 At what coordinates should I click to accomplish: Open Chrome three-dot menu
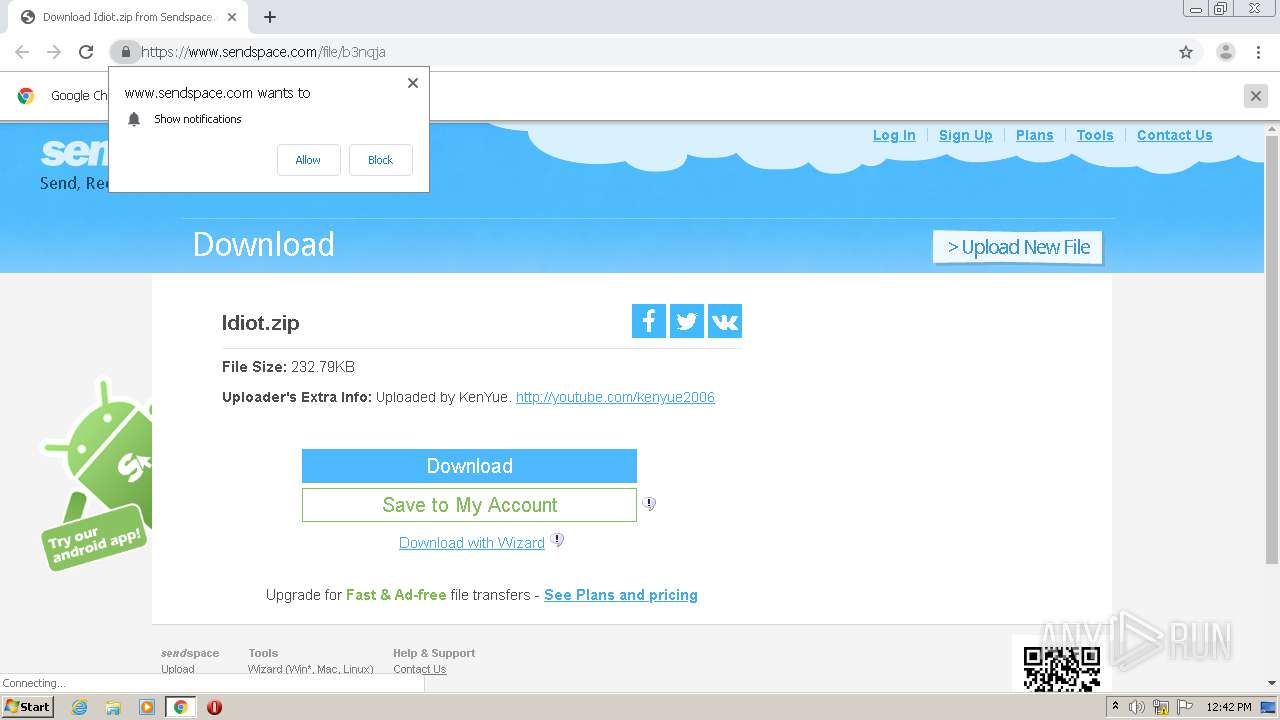point(1258,52)
